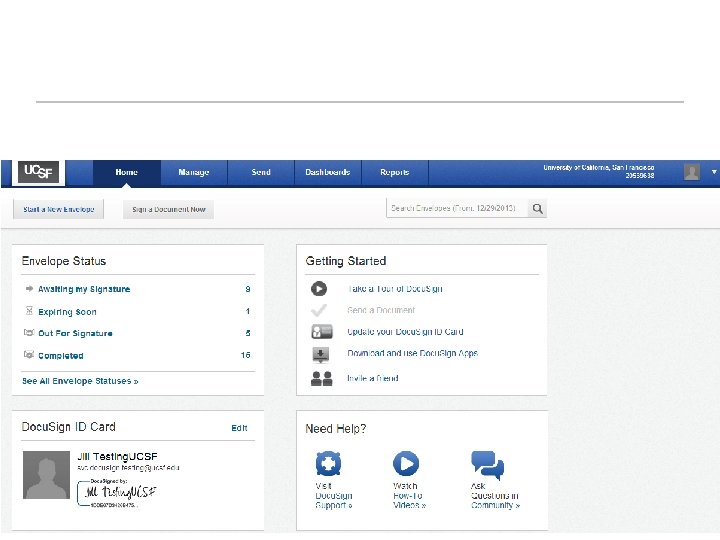This screenshot has height=540, width=720.
Task: Click the Jill TestingUCSF name
Action: [118, 456]
